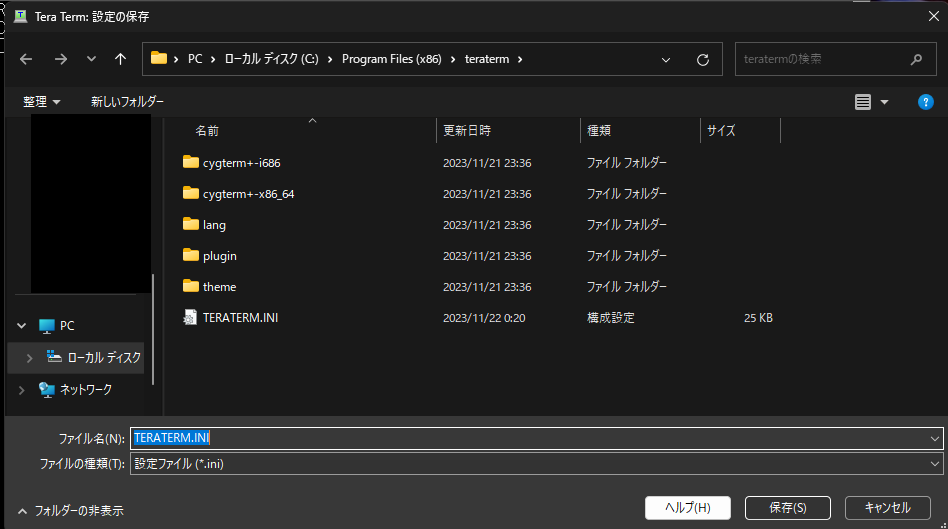The image size is (948, 529).
Task: Open the 整理 menu
Action: (42, 102)
